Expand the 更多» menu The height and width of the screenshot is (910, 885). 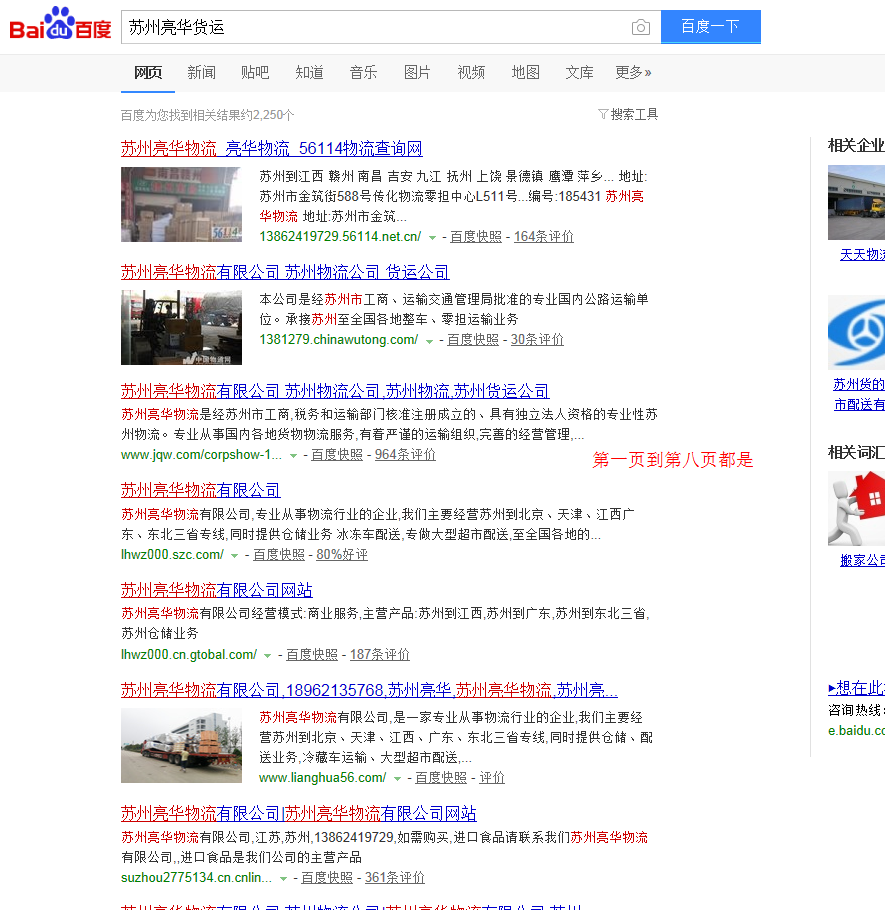633,73
